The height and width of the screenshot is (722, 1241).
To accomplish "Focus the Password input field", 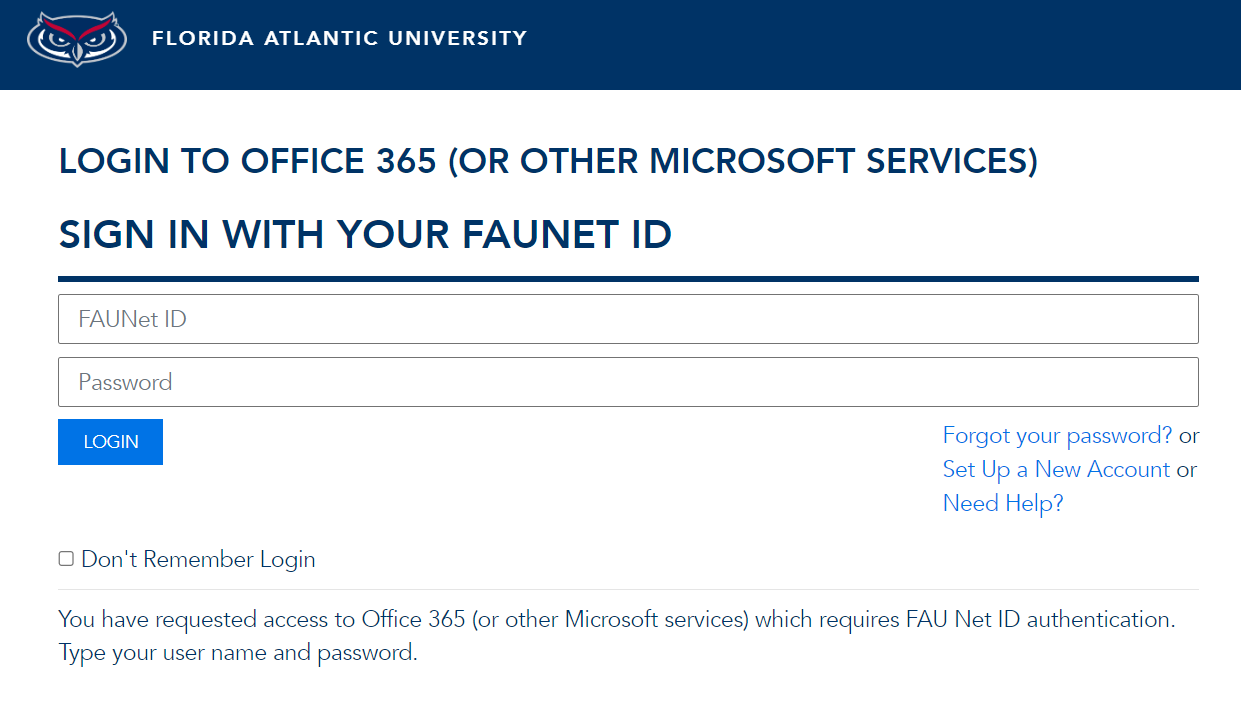I will point(628,382).
